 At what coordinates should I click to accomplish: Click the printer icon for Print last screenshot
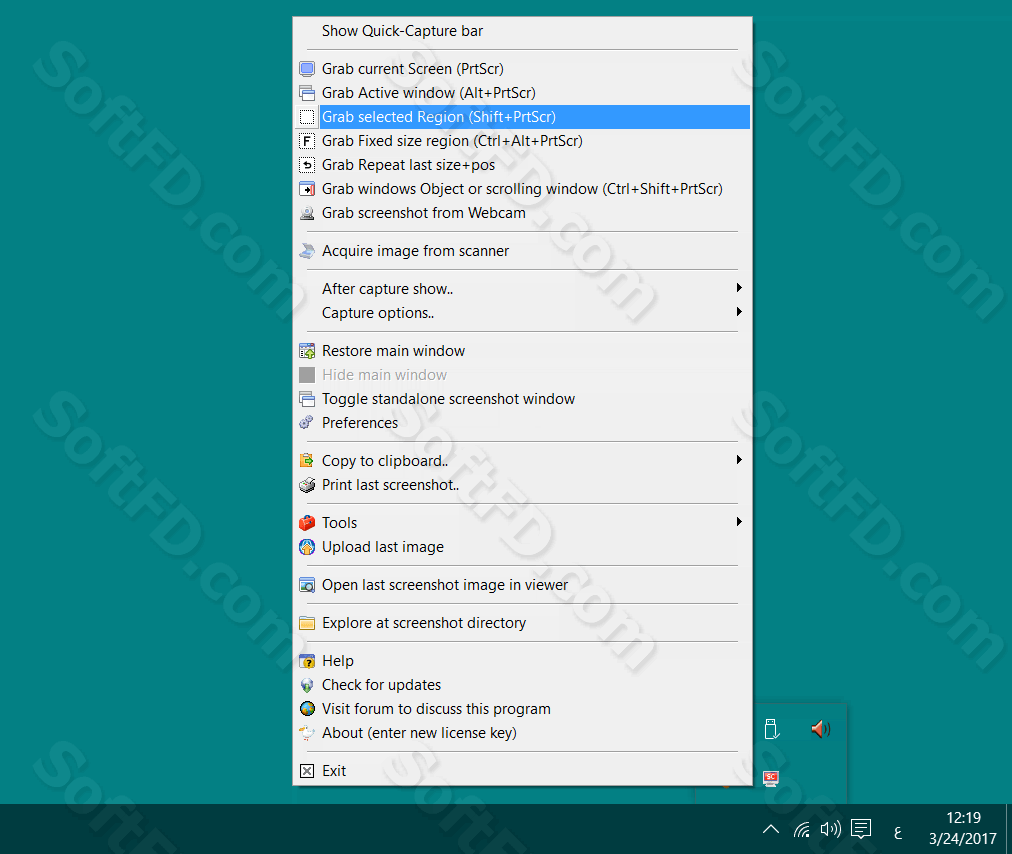[x=307, y=485]
